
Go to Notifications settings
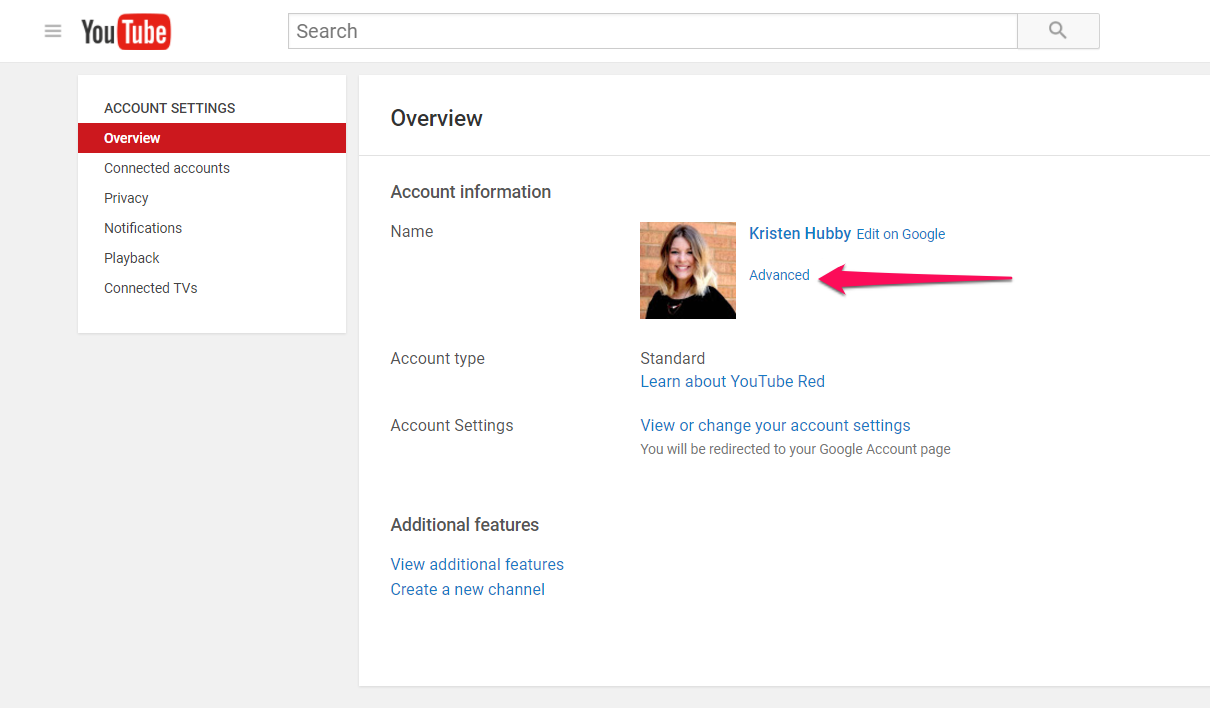coord(143,228)
